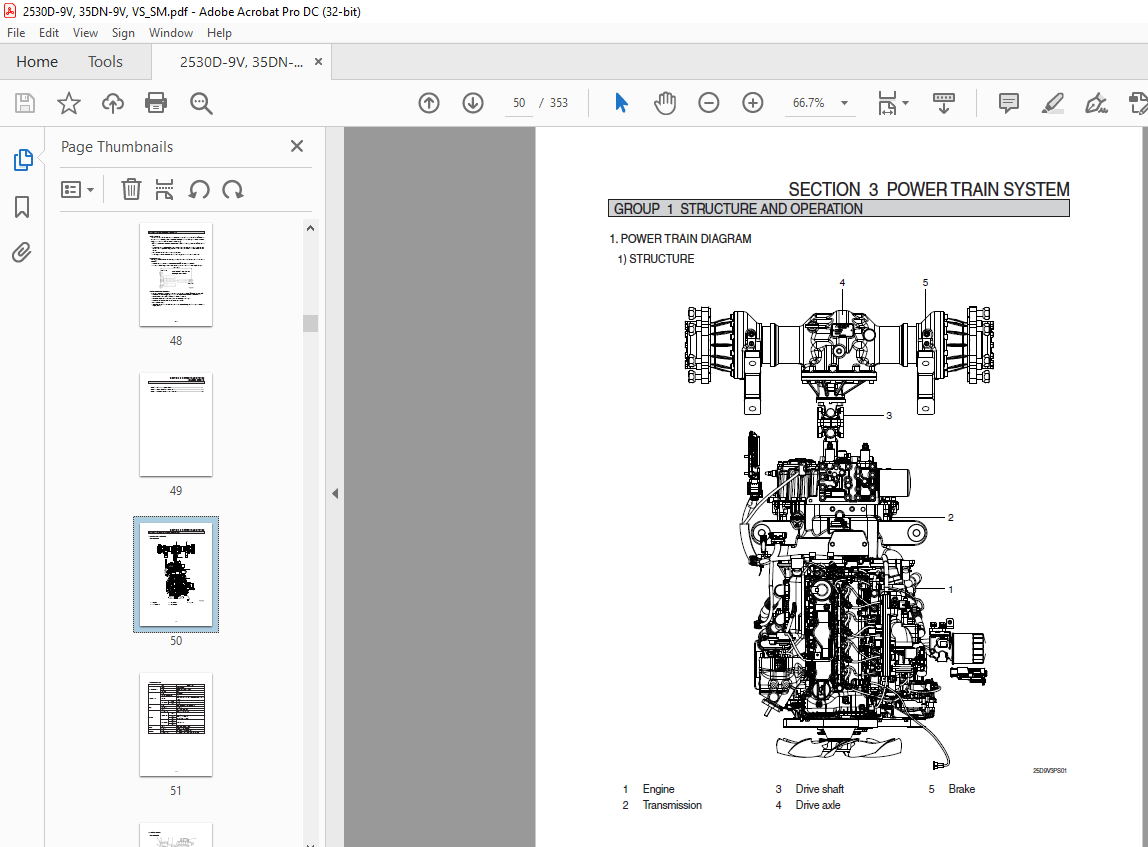1148x847 pixels.
Task: Enable scrolling read mode icon
Action: (x=944, y=103)
